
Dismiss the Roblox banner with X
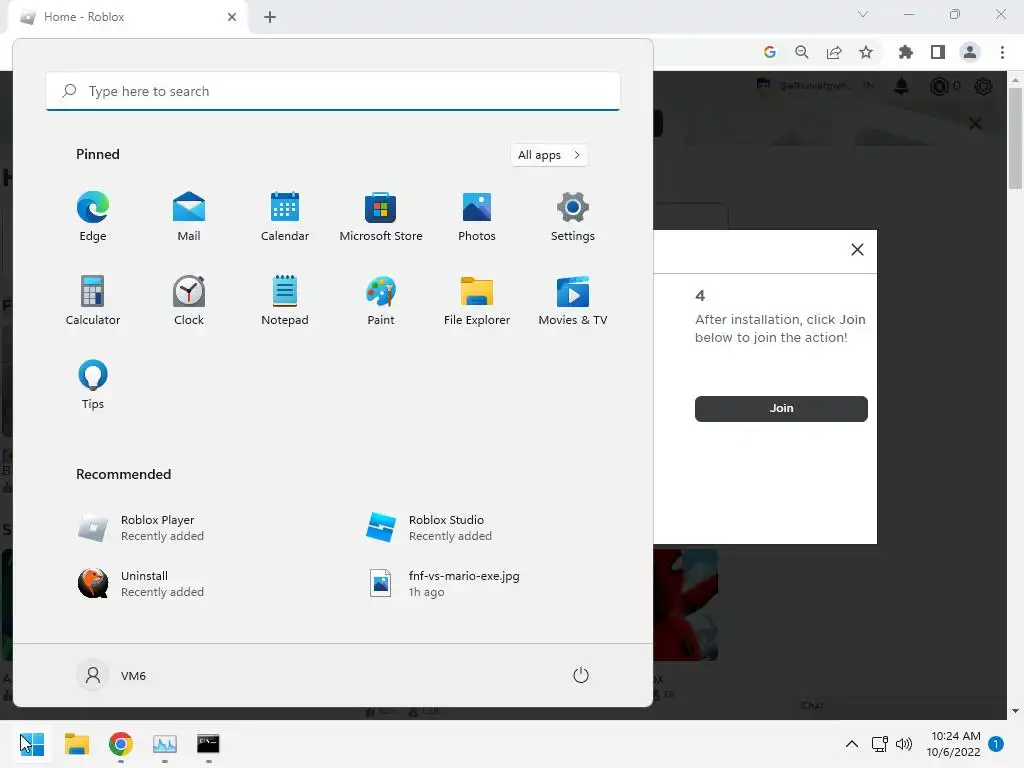[975, 123]
